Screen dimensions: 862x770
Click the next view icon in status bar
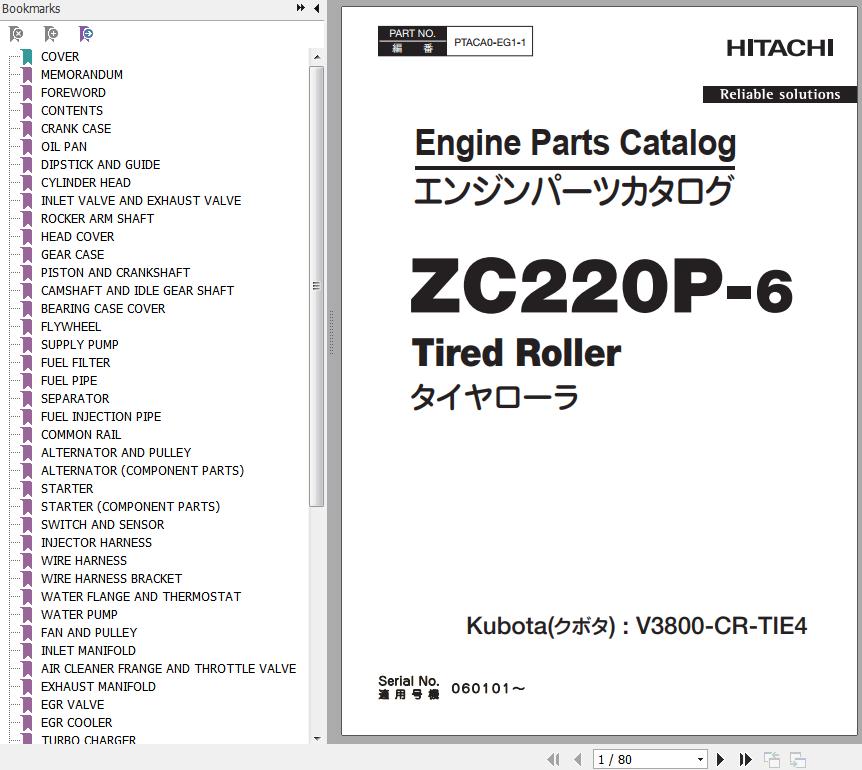click(x=798, y=760)
